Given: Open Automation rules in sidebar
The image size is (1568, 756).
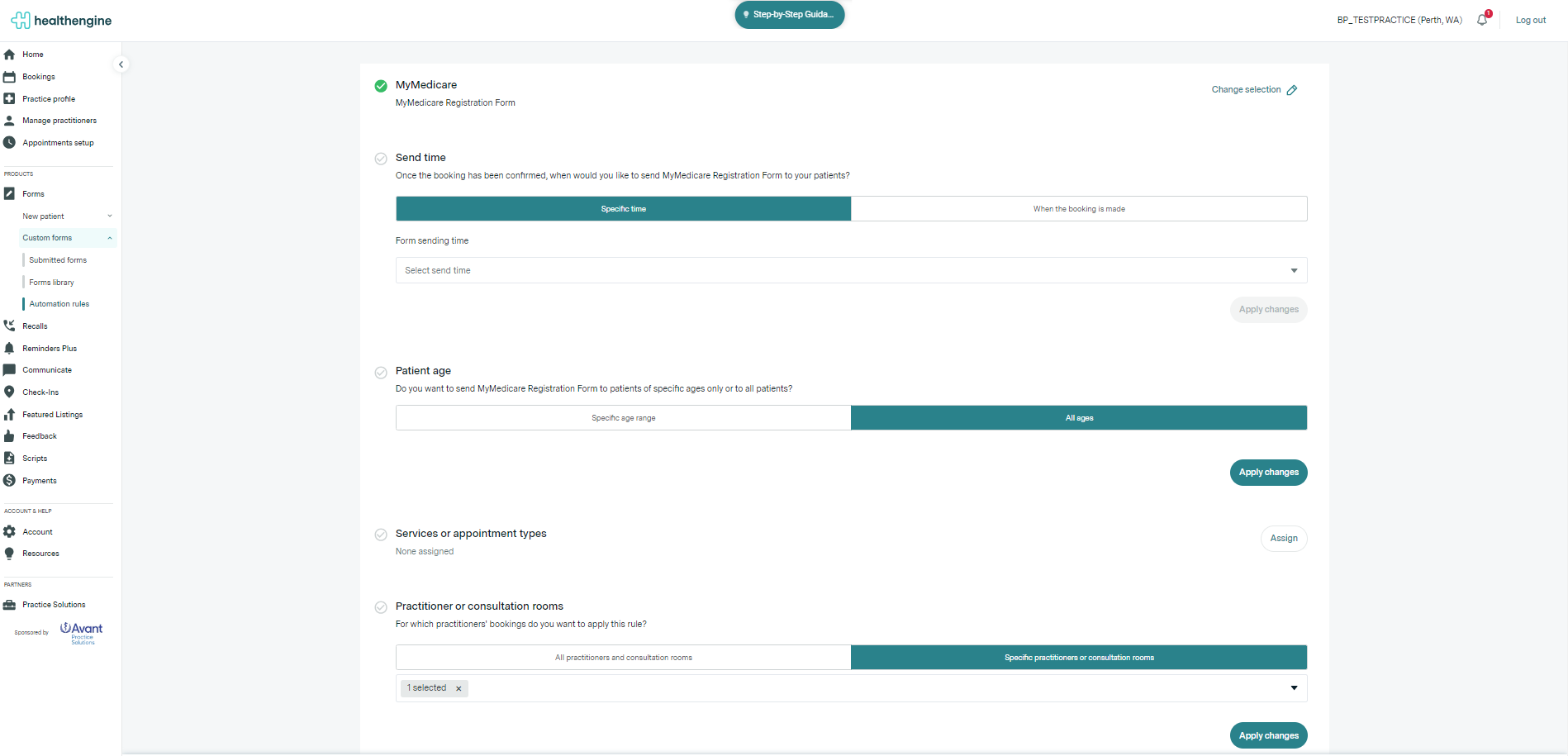Looking at the screenshot, I should click(x=59, y=304).
